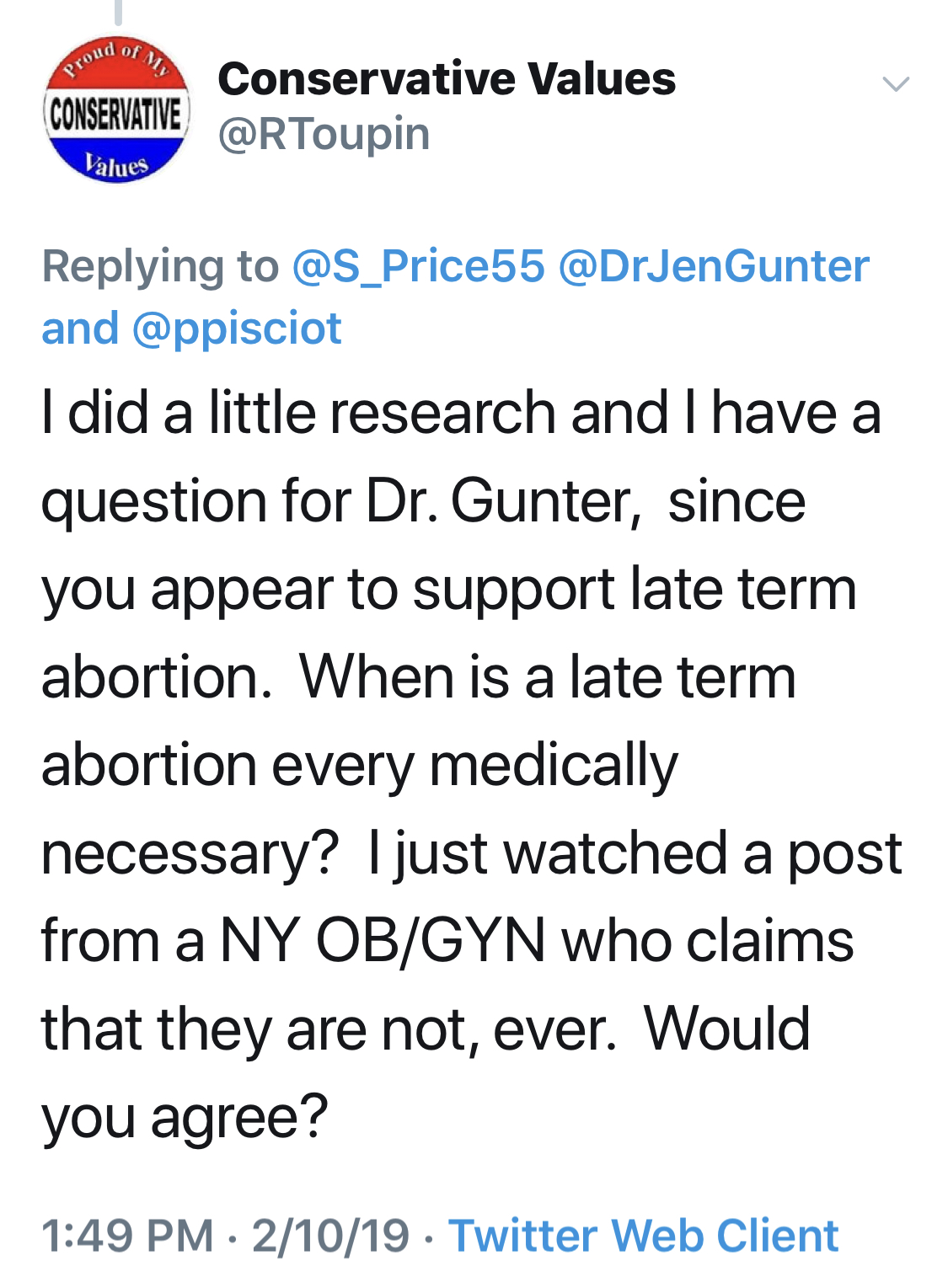Open tweet options chevron menu
The image size is (948, 1288).
coord(895,83)
